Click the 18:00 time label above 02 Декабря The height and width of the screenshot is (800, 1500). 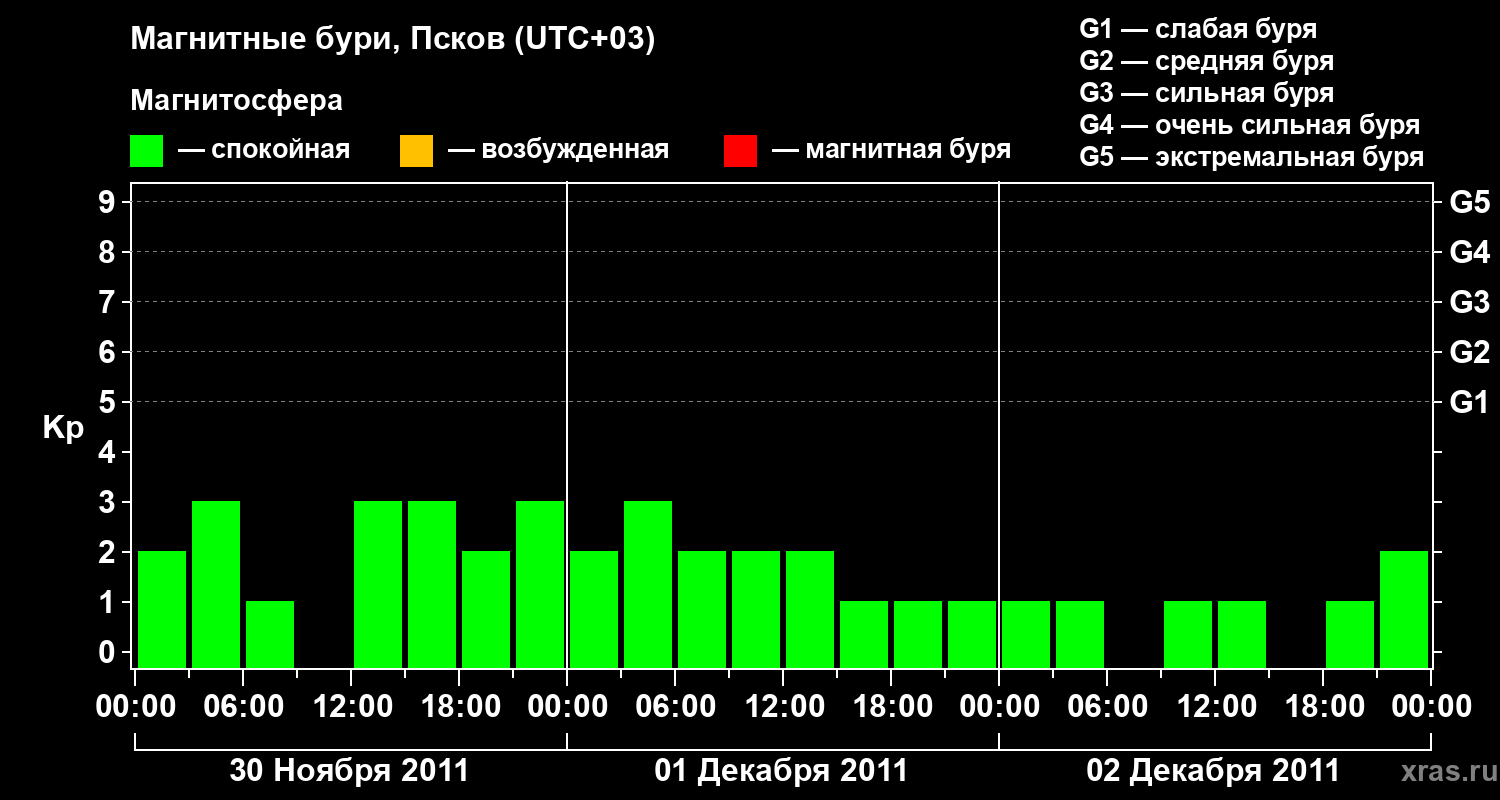click(x=1323, y=707)
